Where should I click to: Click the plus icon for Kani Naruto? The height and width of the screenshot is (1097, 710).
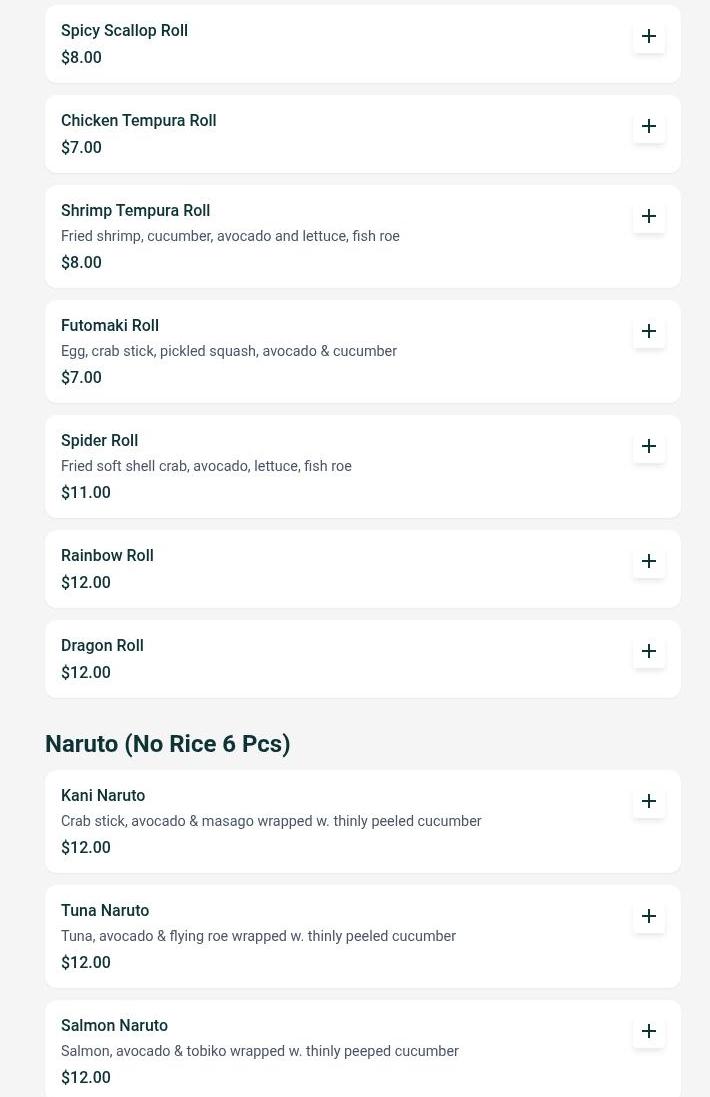648,801
